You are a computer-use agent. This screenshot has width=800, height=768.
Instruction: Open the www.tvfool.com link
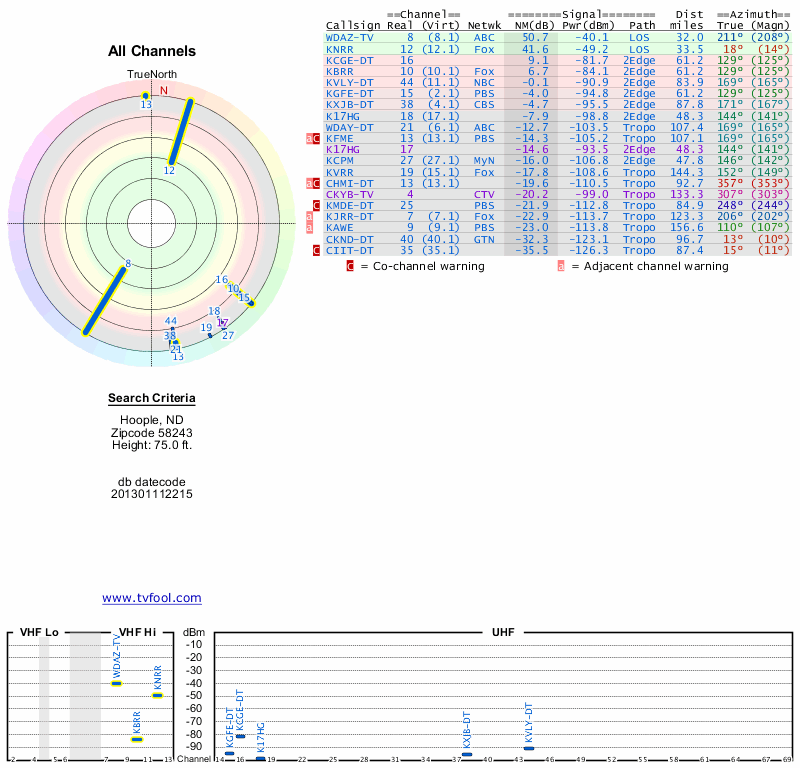point(152,598)
